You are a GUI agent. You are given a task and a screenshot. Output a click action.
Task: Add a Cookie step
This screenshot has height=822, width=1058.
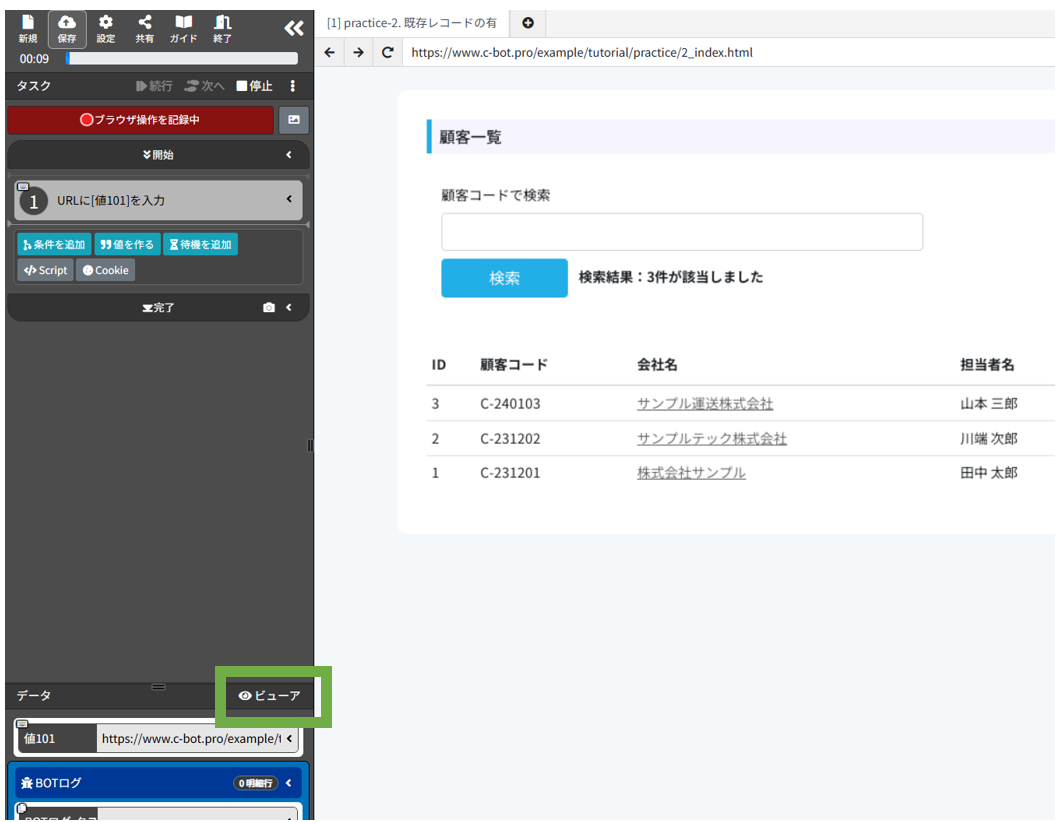[105, 270]
